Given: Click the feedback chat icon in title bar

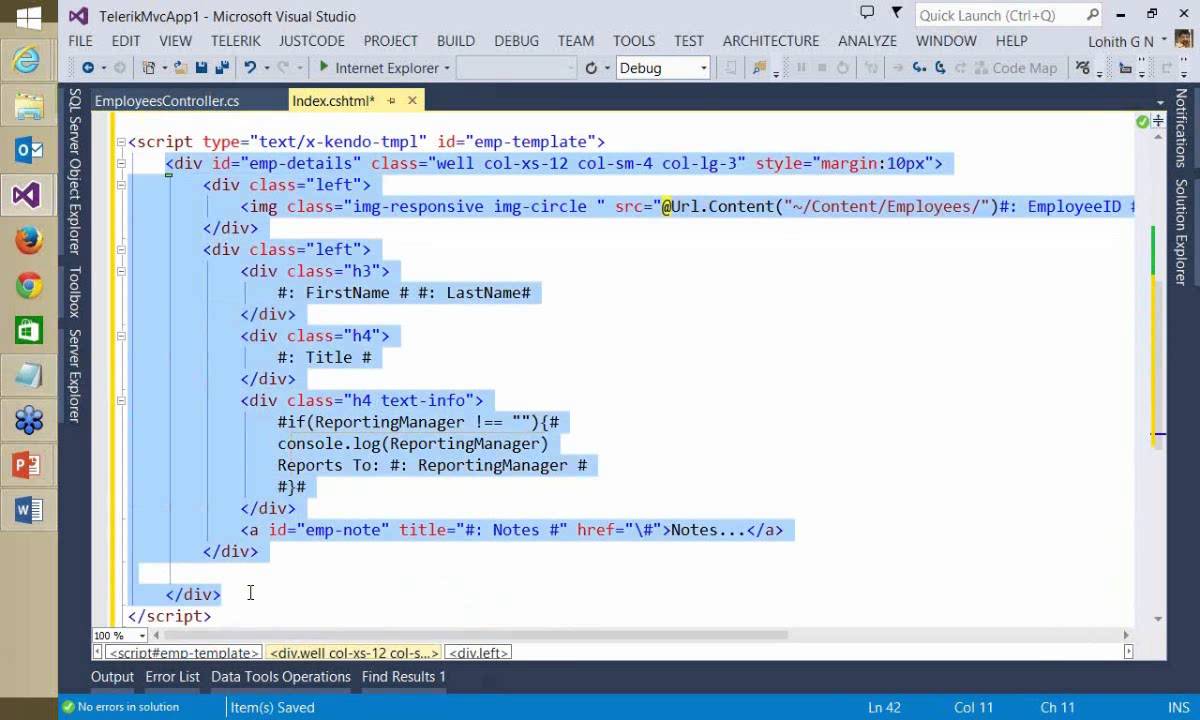Looking at the screenshot, I should 867,14.
